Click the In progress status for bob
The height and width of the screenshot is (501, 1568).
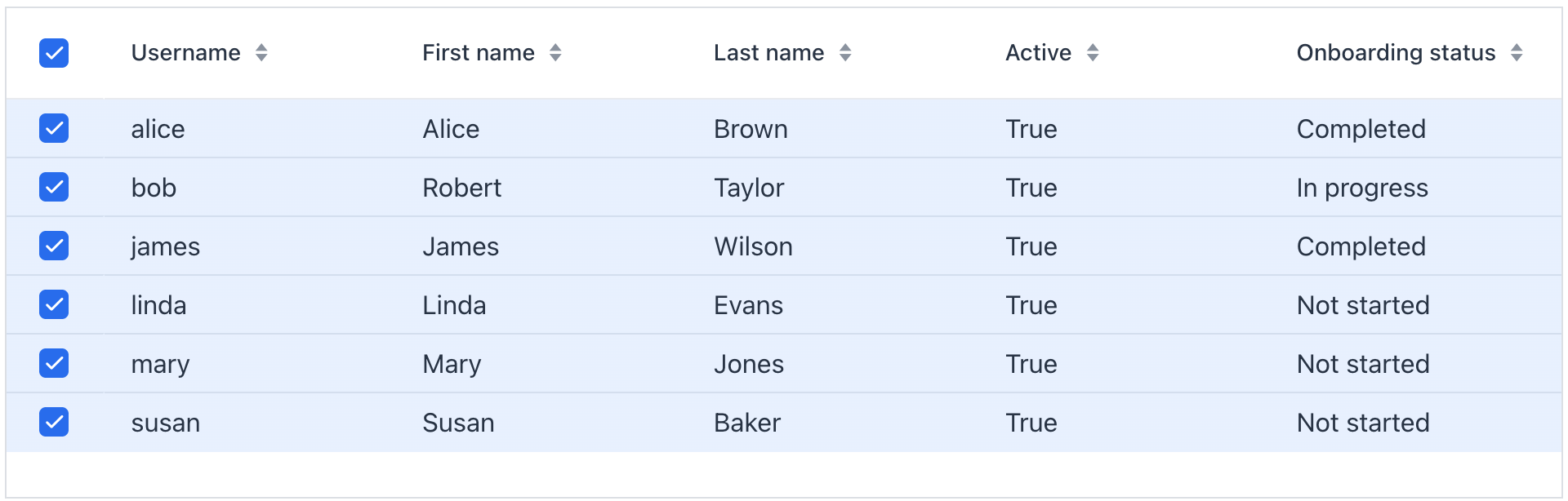(x=1362, y=187)
